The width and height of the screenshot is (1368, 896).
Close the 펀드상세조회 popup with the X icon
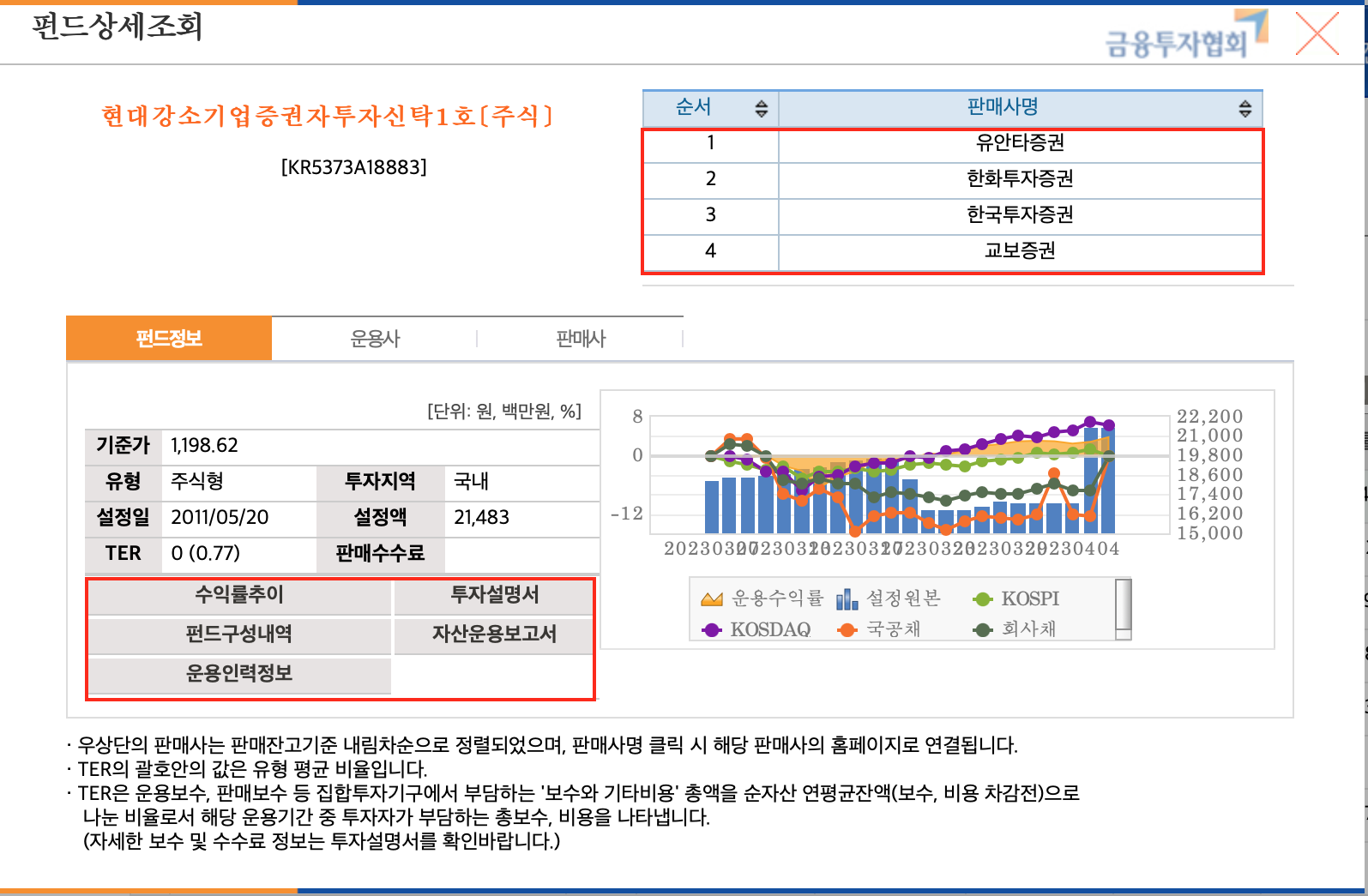tap(1317, 34)
